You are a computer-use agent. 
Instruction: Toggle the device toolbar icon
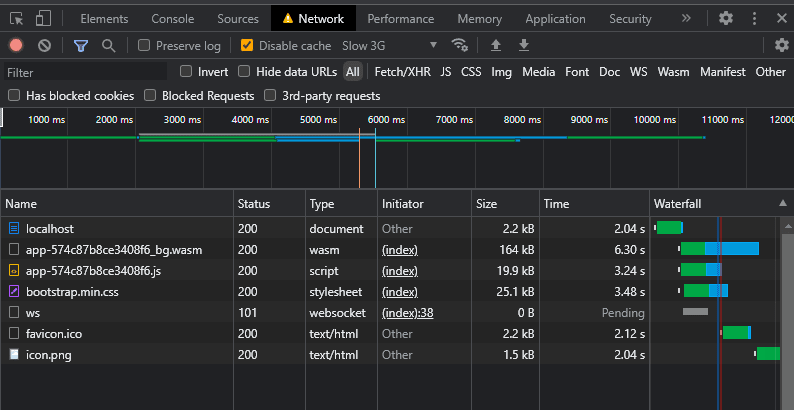click(x=44, y=18)
